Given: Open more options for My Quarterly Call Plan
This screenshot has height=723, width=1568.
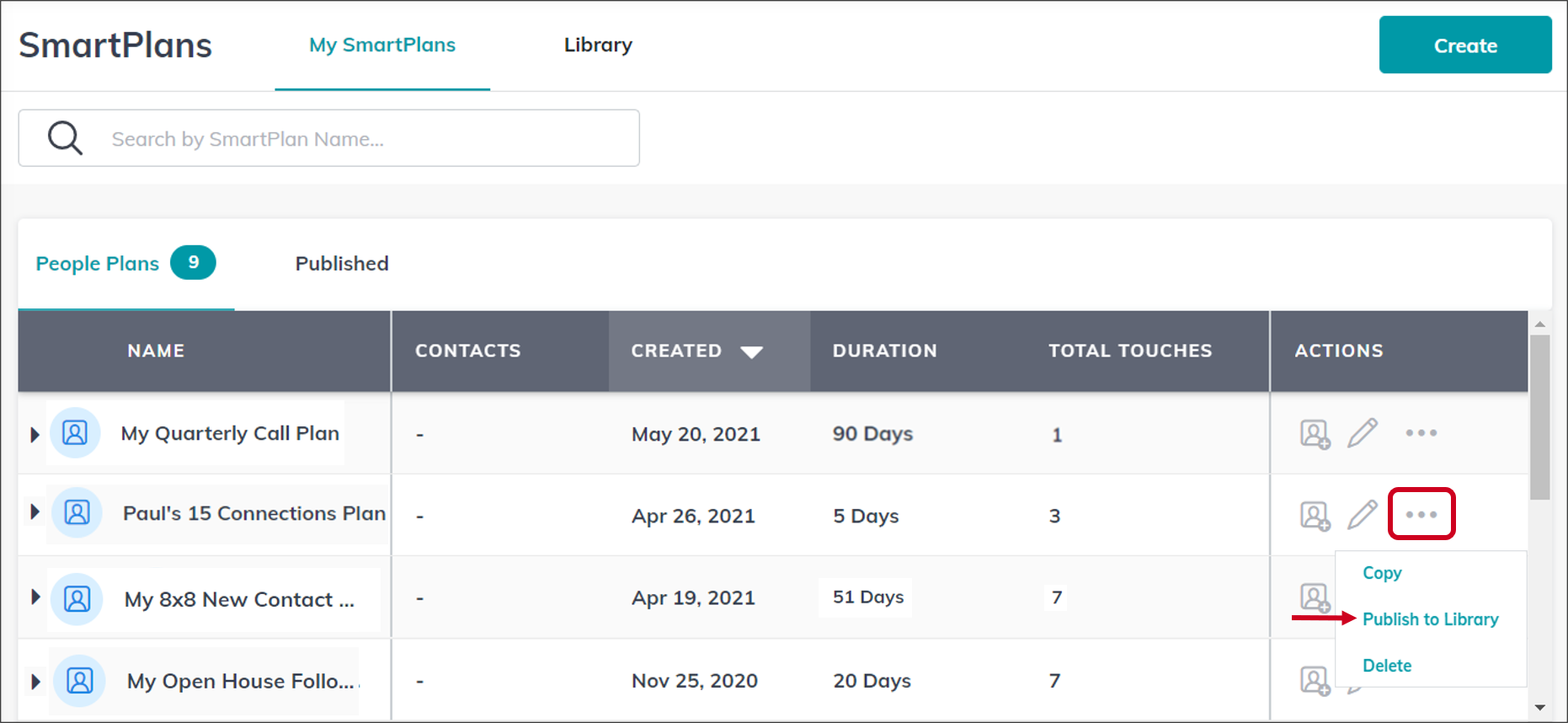Looking at the screenshot, I should pyautogui.click(x=1421, y=433).
